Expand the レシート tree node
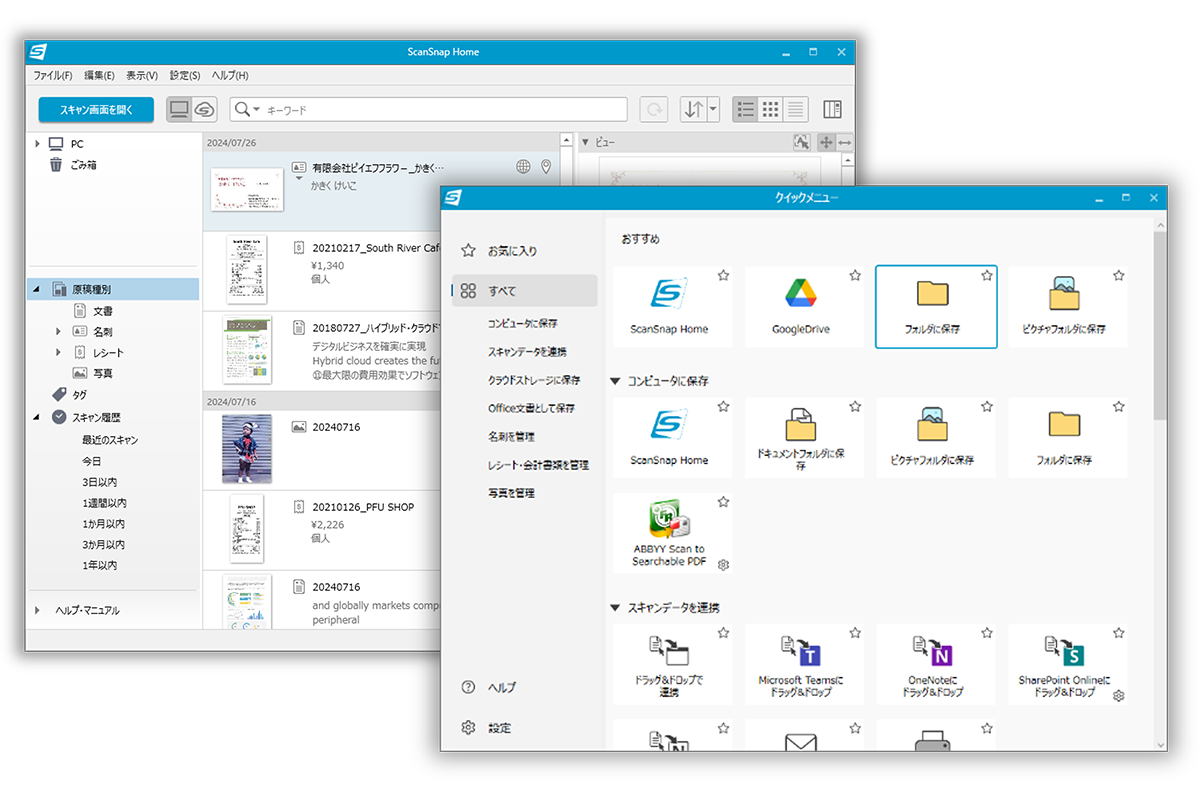Screen dimensions: 1200x800 click(58, 352)
